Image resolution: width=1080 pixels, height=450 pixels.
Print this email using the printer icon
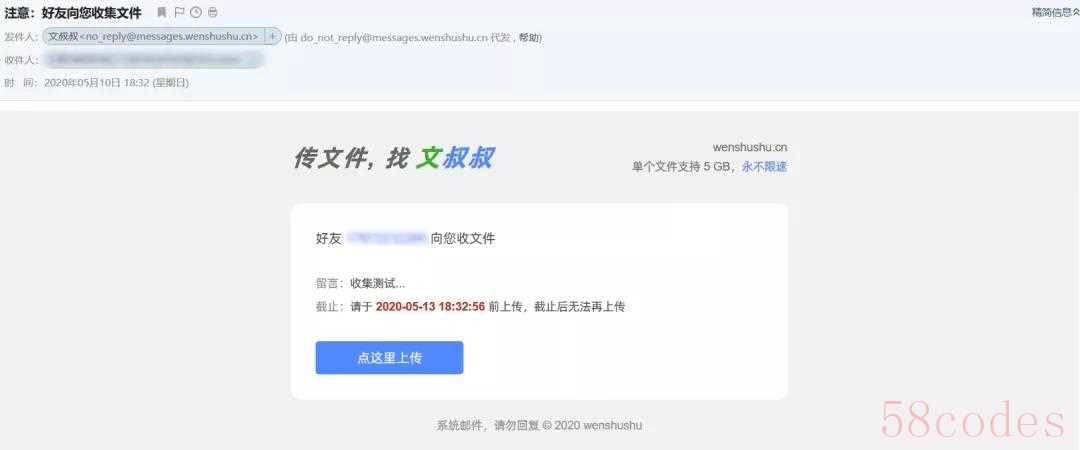point(213,12)
